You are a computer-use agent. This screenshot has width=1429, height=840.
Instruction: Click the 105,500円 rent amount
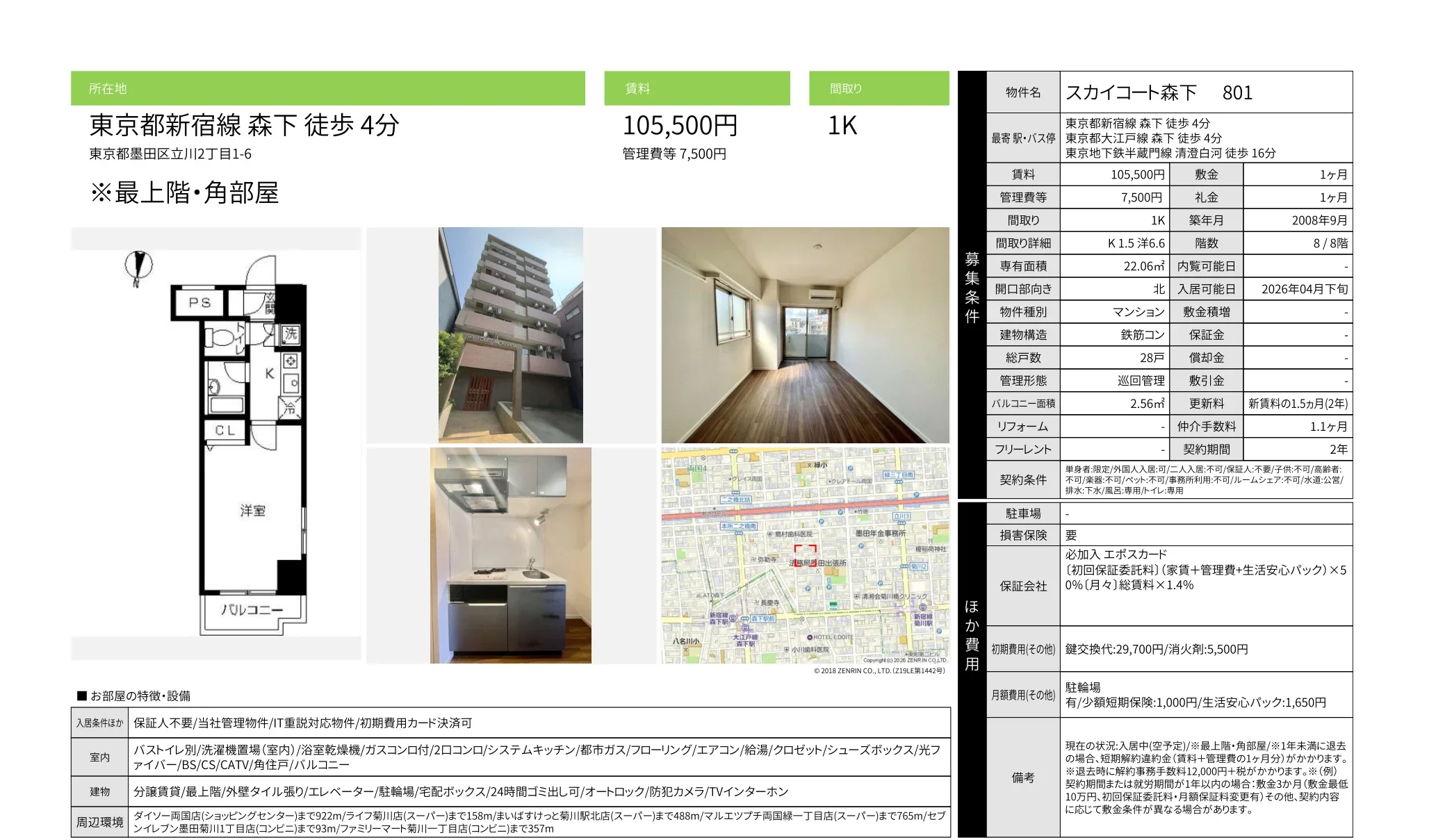point(680,126)
